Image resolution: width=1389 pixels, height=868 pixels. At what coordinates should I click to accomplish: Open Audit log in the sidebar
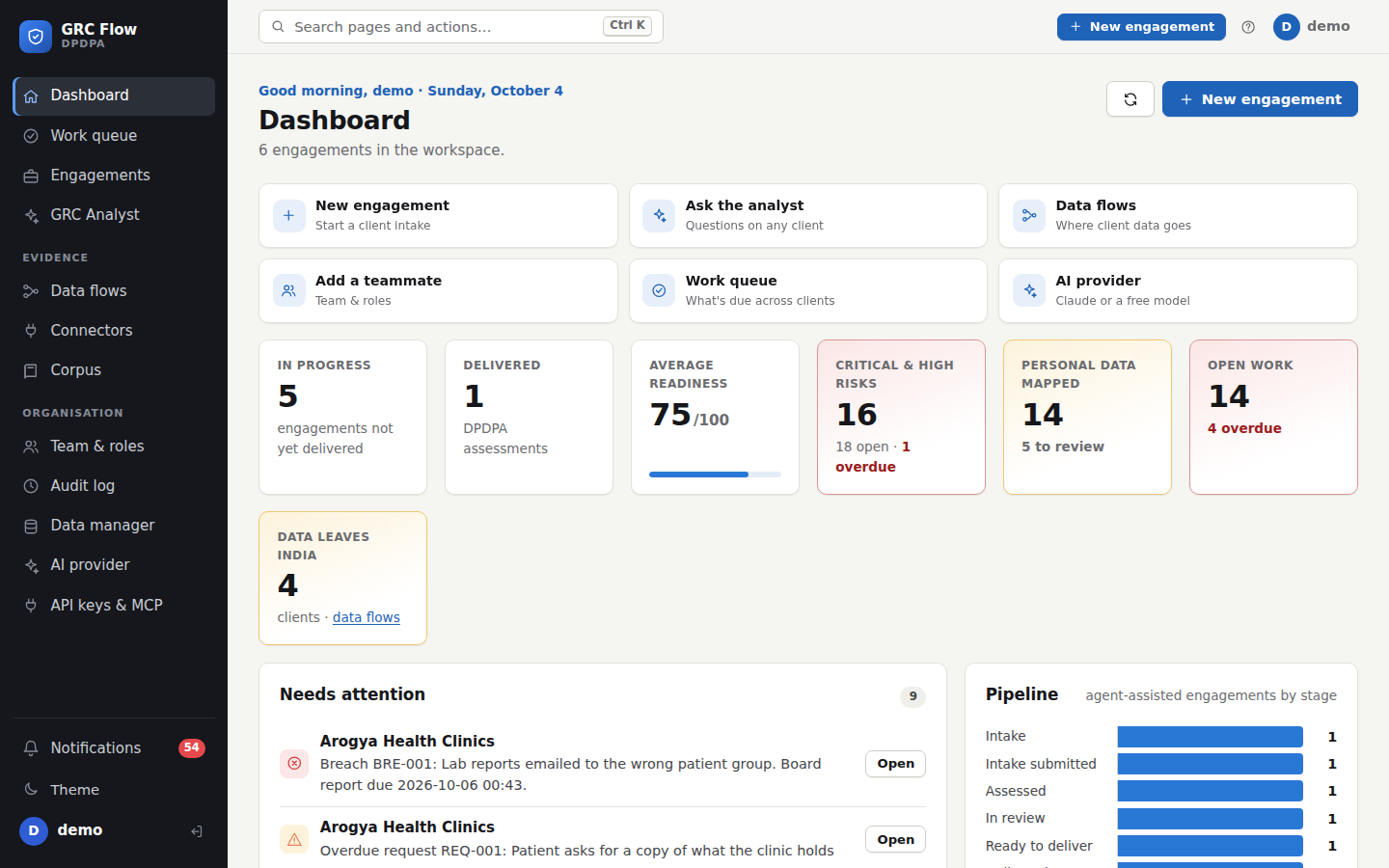tap(114, 486)
